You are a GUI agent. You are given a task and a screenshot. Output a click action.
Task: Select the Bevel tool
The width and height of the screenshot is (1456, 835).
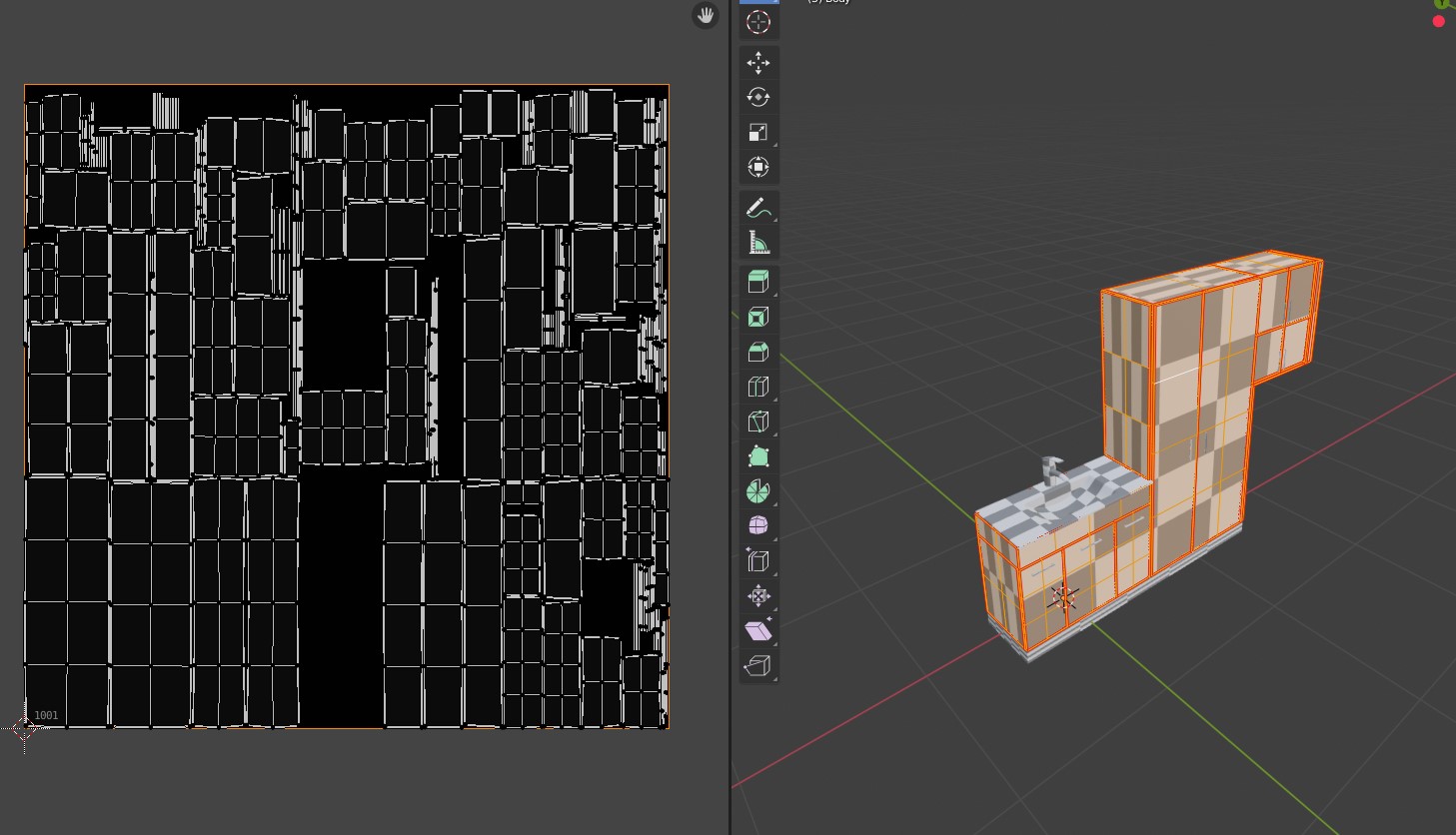pyautogui.click(x=758, y=353)
